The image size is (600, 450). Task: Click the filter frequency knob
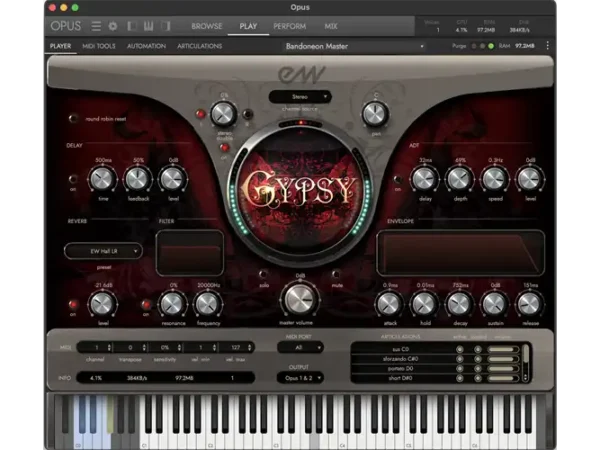(x=207, y=304)
